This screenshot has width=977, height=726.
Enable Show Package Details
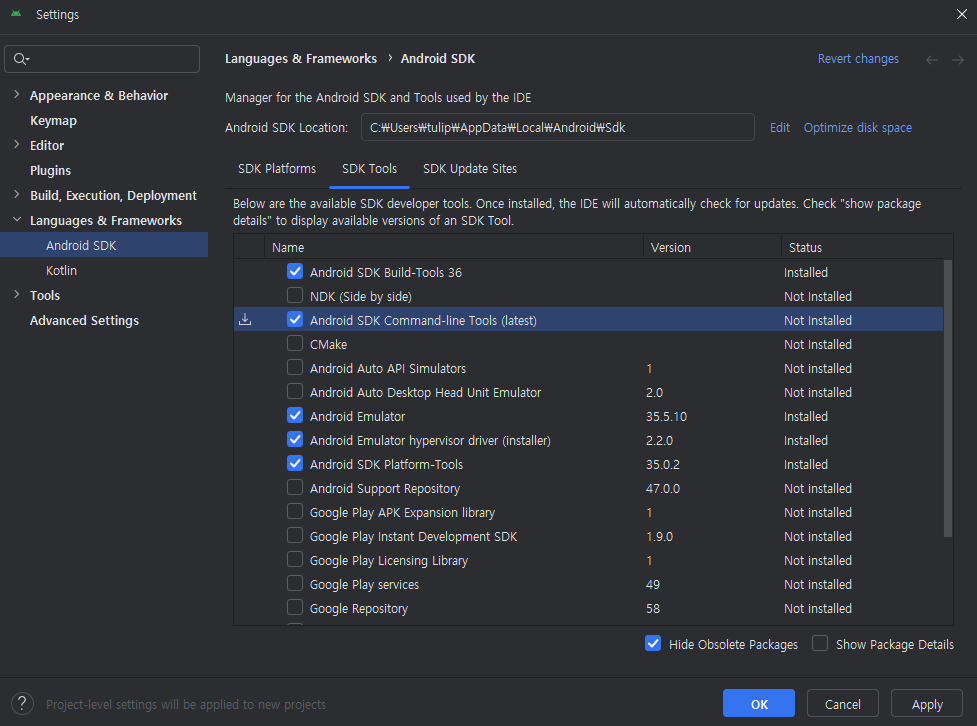pos(820,643)
